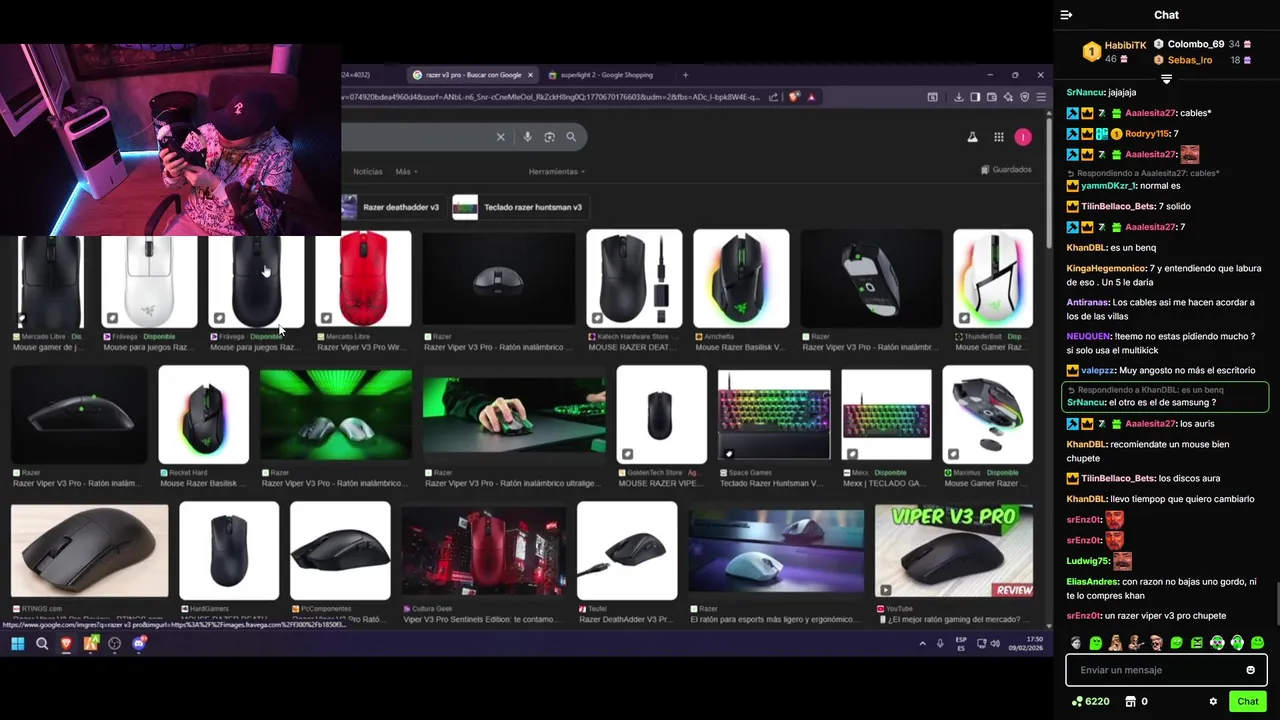Viewport: 1280px width, 720px height.
Task: Open the Maximus Mouse Gamer Razer image
Action: pyautogui.click(x=987, y=415)
